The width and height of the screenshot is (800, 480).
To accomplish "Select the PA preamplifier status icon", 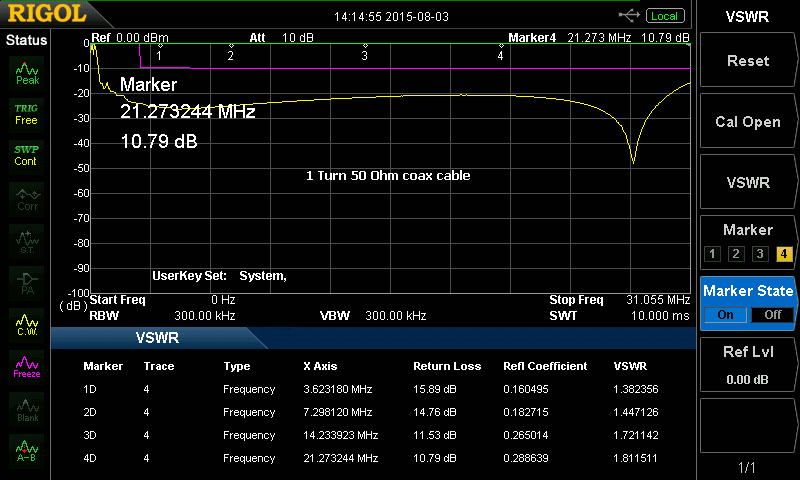I will coord(27,281).
